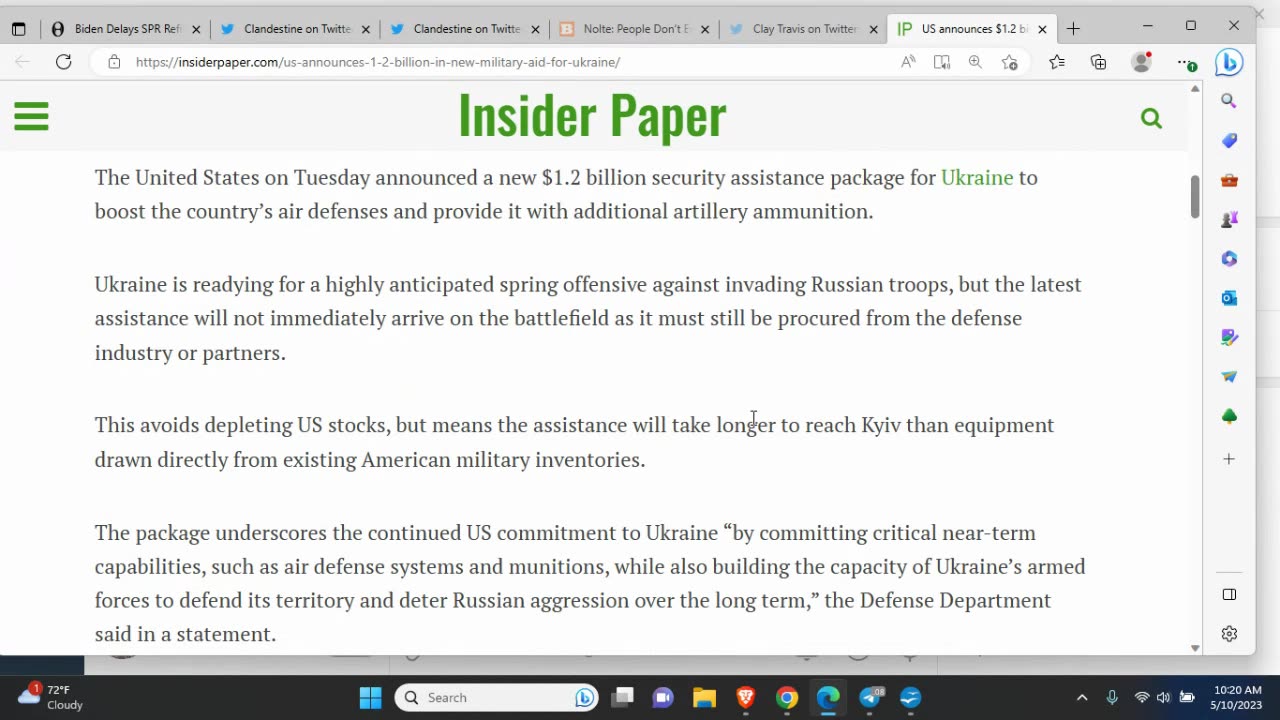Open Collections button

[x=1098, y=62]
